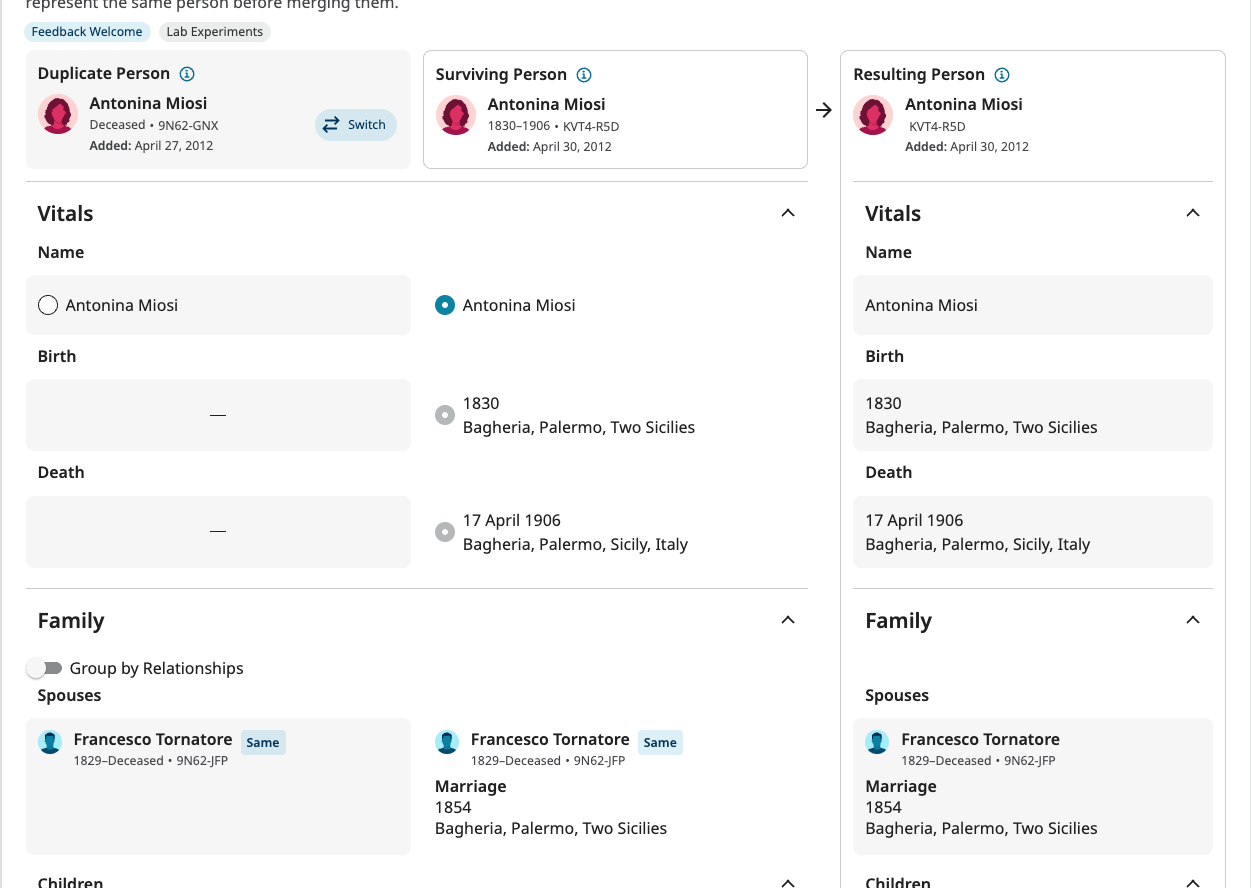
Task: Toggle Group by Relationships switch
Action: pos(44,668)
